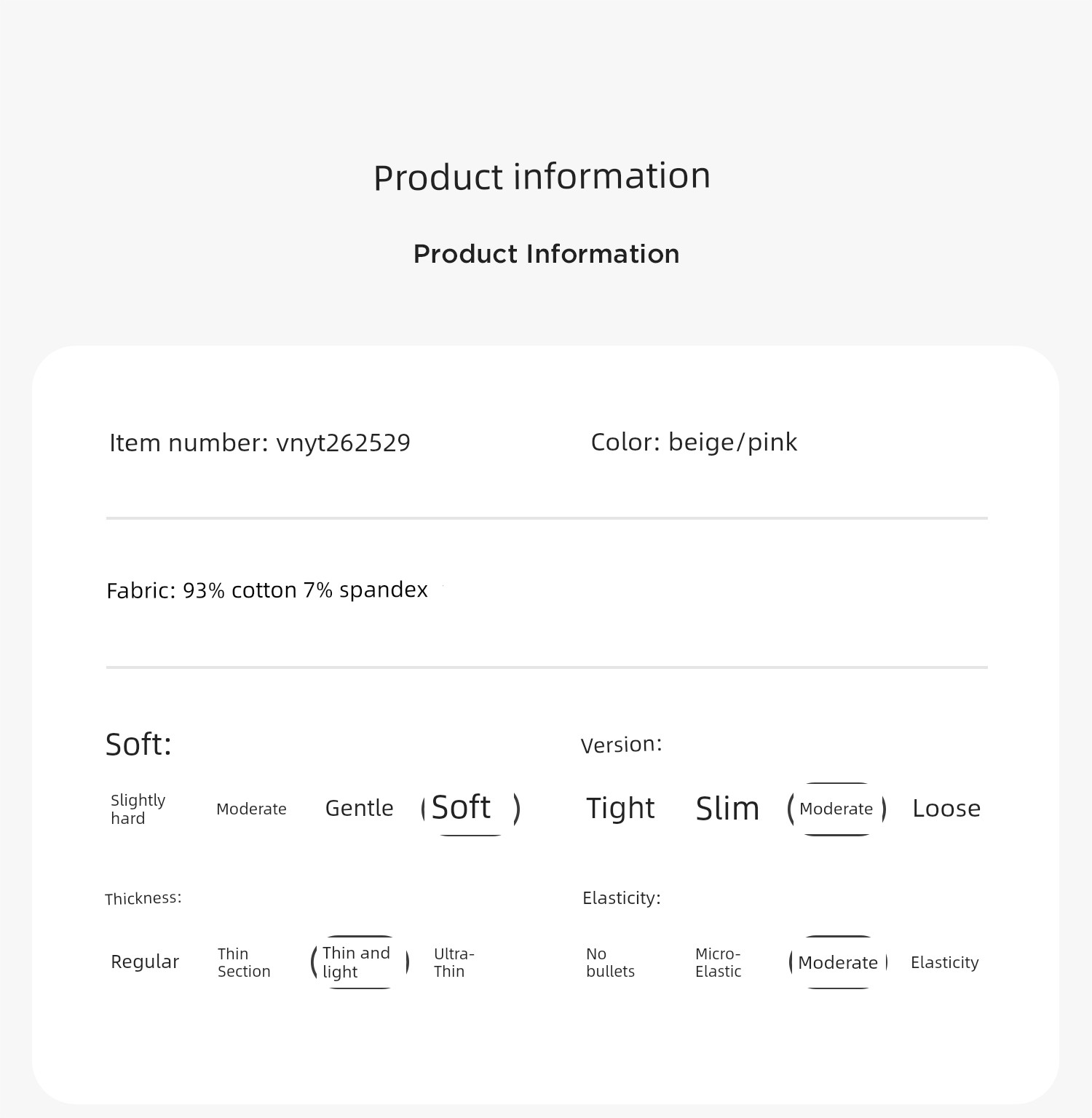Viewport: 1092px width, 1118px height.
Task: Choose the Elasticity option at far right
Action: (x=944, y=962)
